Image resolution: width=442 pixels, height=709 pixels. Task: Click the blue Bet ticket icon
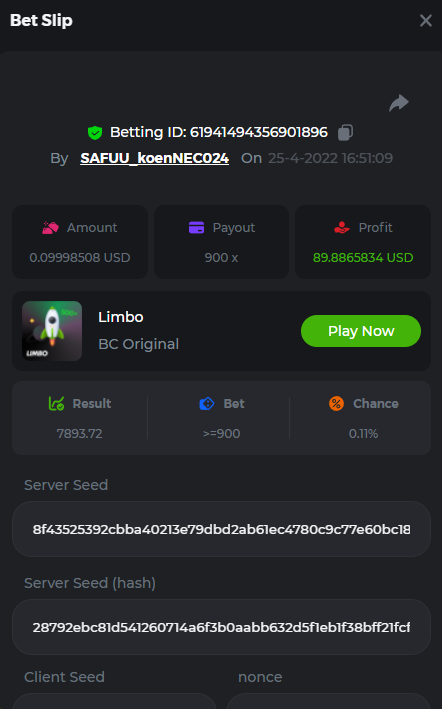pyautogui.click(x=207, y=403)
